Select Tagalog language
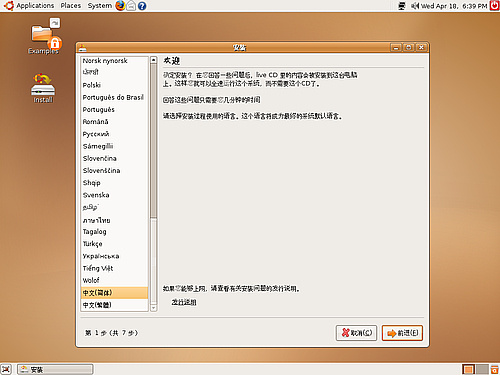 [x=114, y=232]
